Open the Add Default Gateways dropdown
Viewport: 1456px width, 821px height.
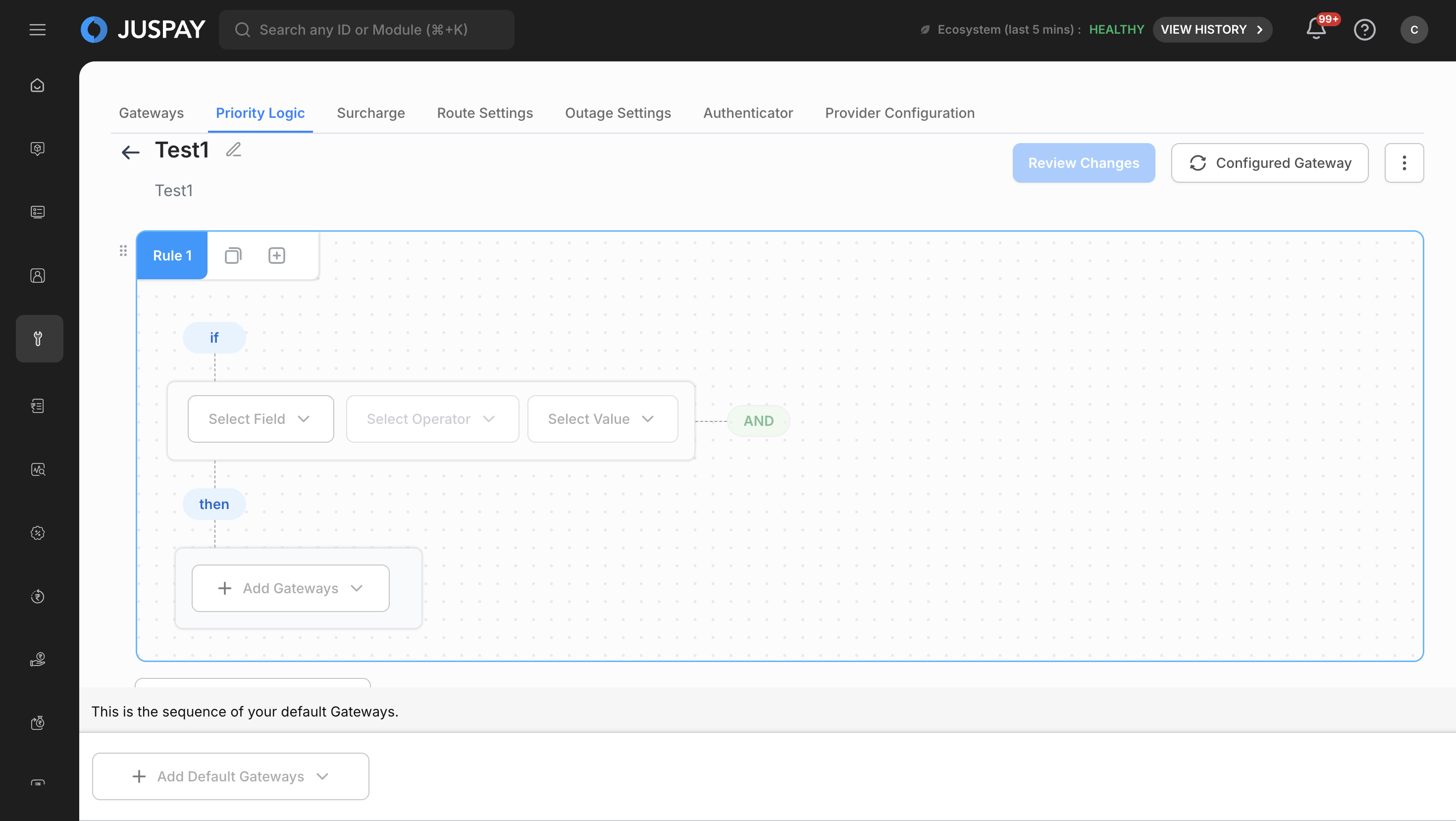coord(231,776)
